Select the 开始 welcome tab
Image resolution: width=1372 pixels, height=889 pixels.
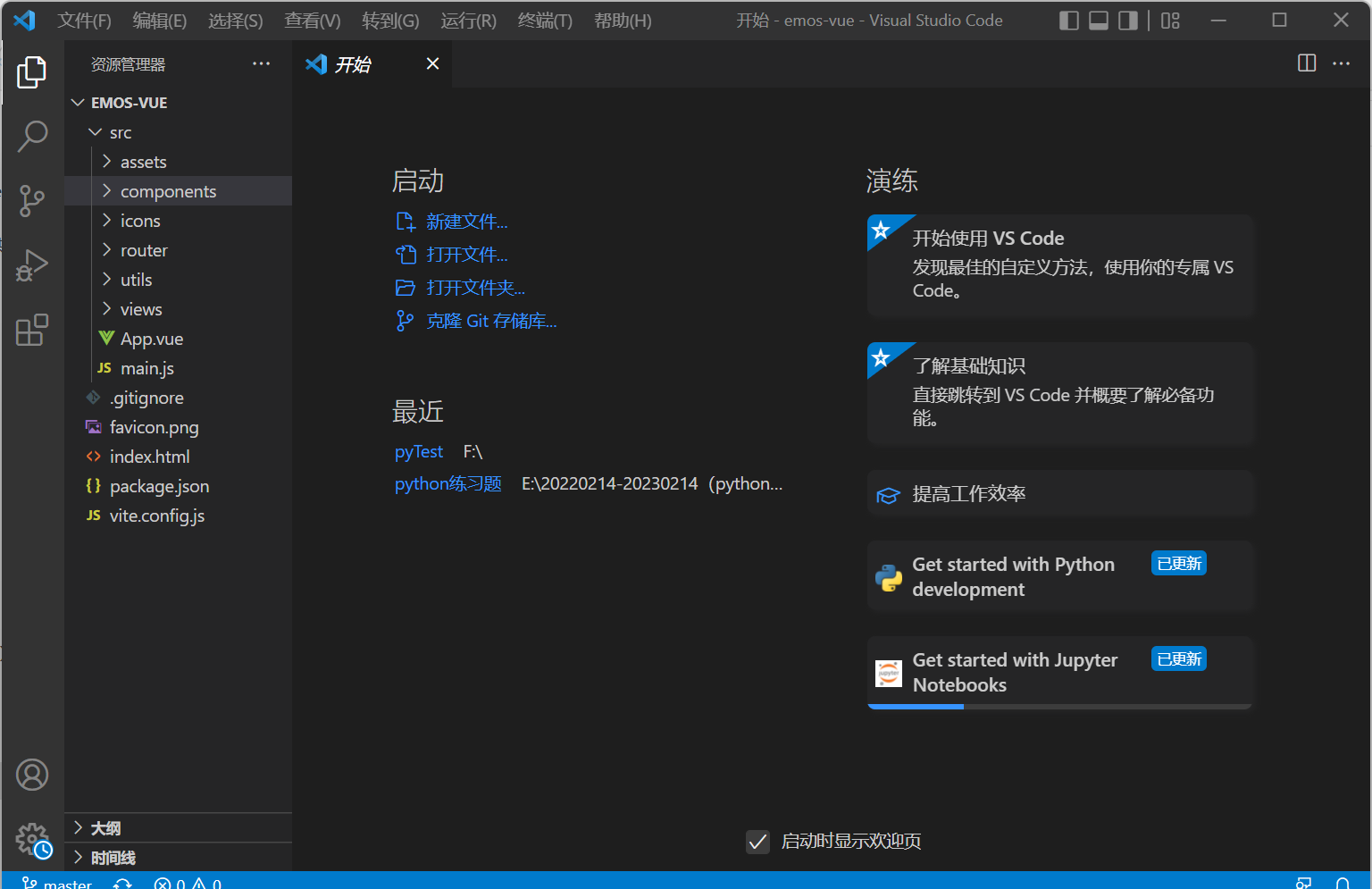372,63
